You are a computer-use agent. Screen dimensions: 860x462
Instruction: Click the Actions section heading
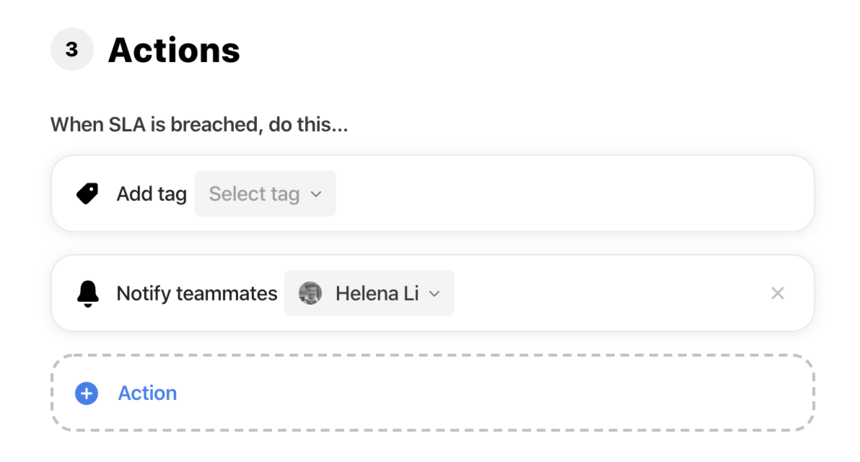pos(174,50)
